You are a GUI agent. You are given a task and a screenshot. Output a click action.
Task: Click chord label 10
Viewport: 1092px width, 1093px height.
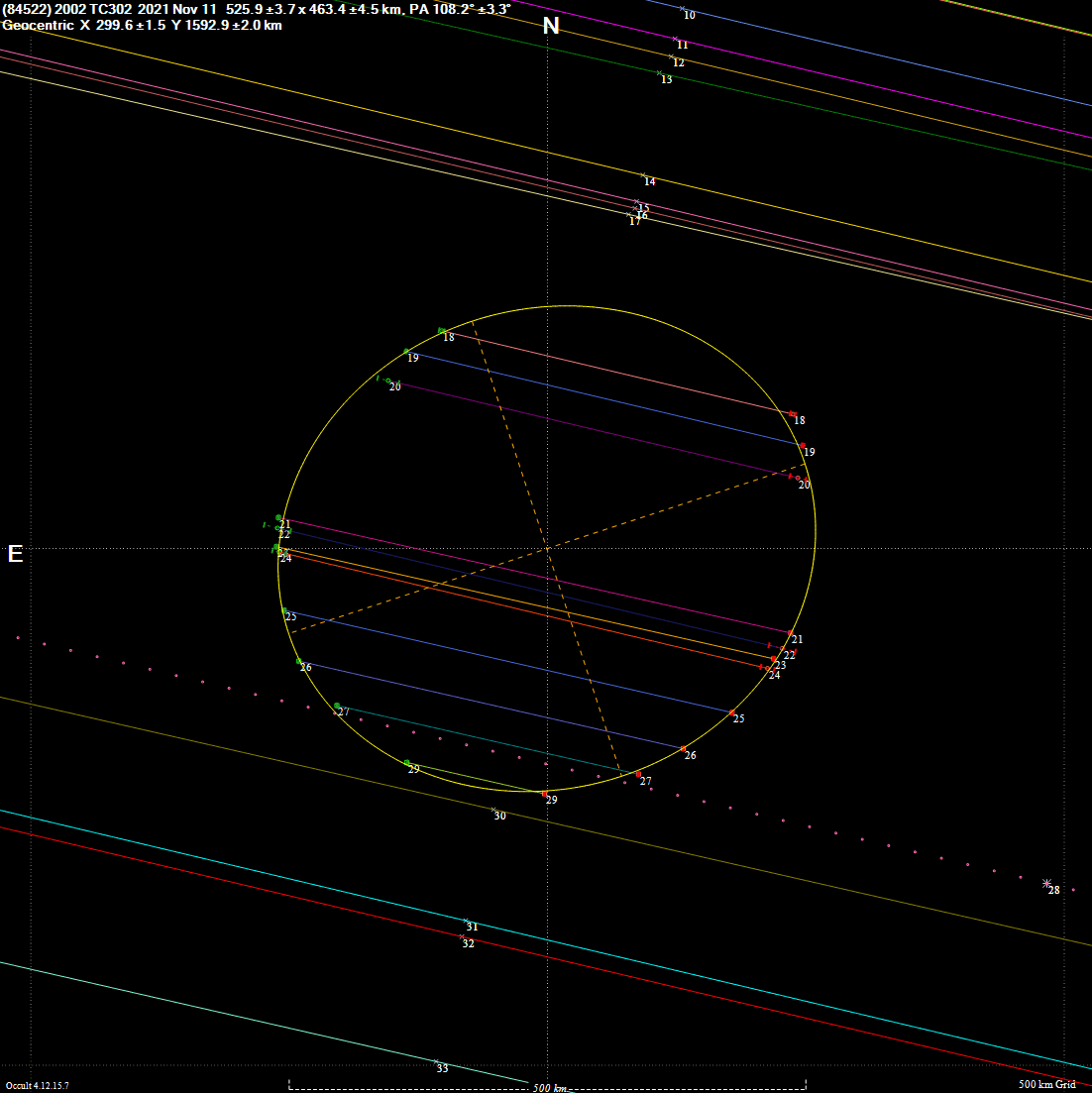point(690,15)
